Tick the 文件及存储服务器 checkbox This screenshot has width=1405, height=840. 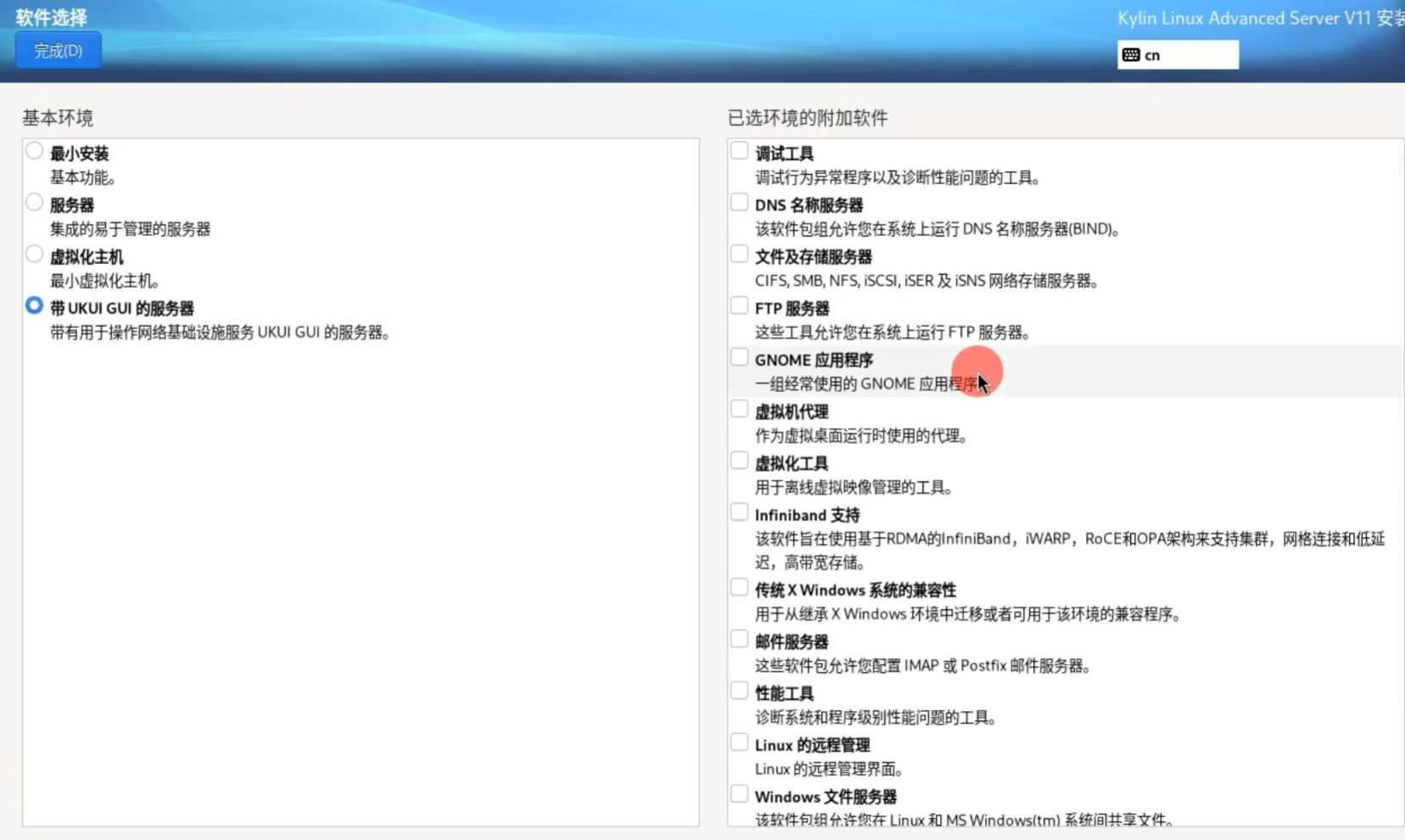[x=739, y=255]
